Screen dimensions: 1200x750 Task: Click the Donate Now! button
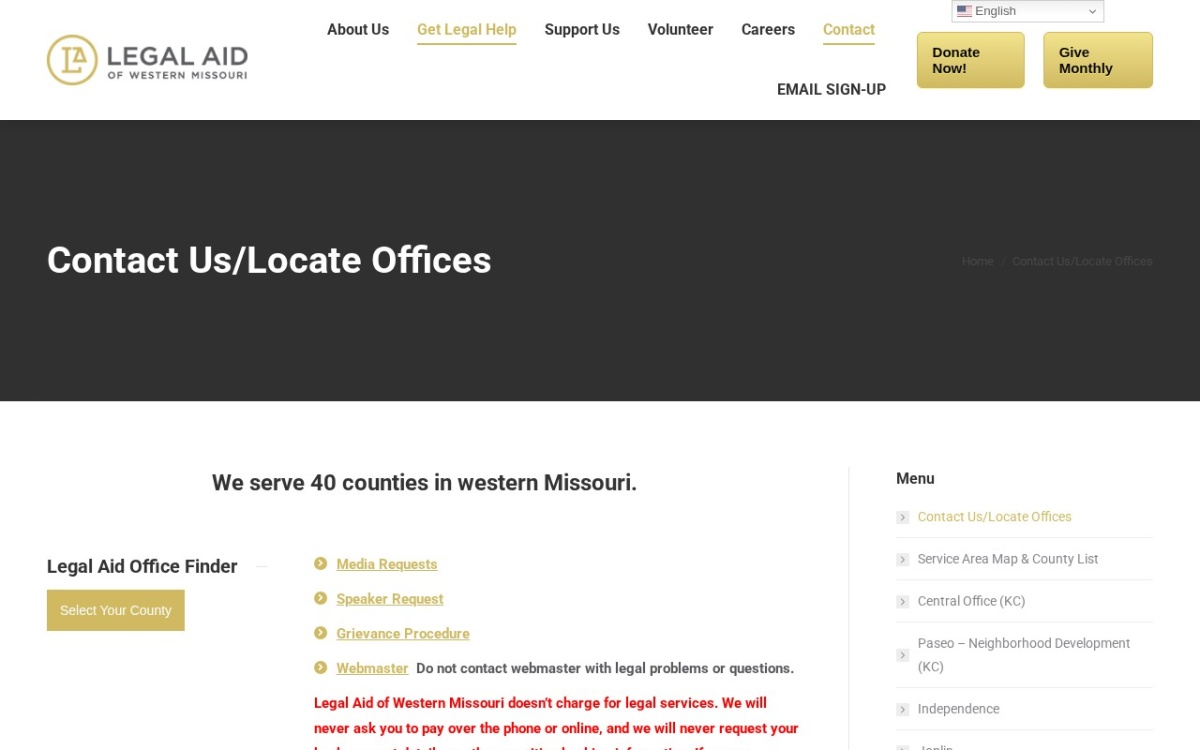[970, 60]
